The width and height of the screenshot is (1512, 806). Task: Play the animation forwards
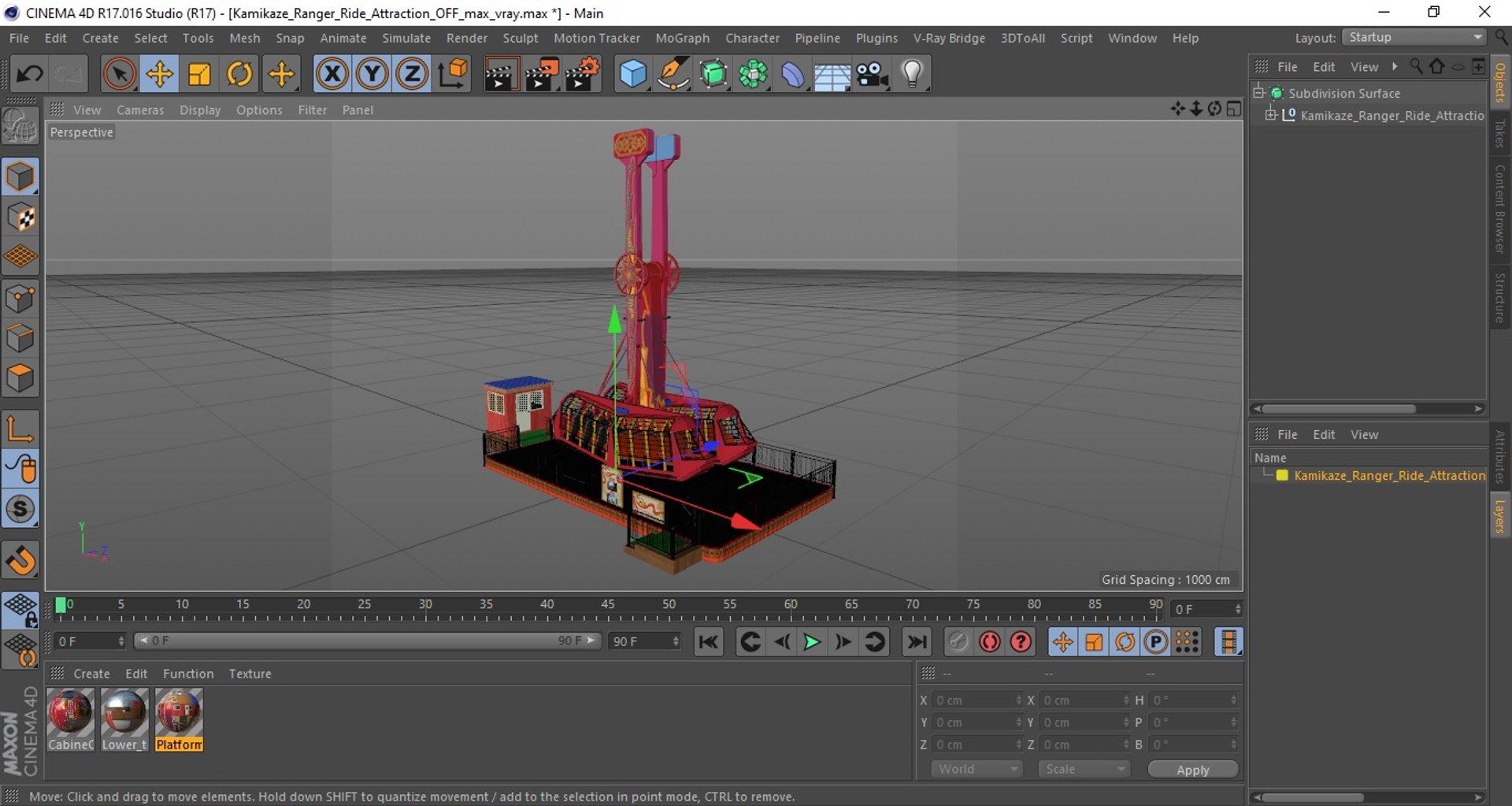[812, 642]
